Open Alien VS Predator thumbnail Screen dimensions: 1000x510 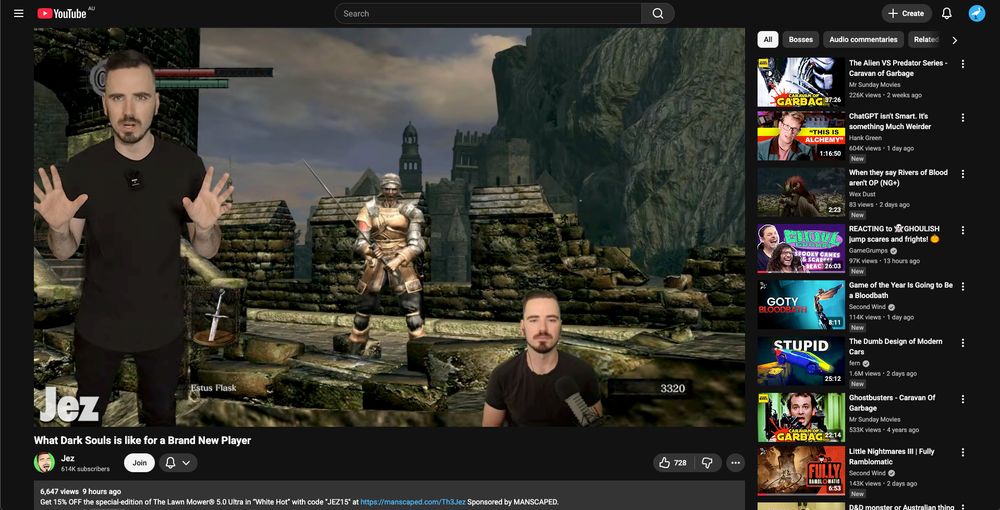pyautogui.click(x=801, y=82)
